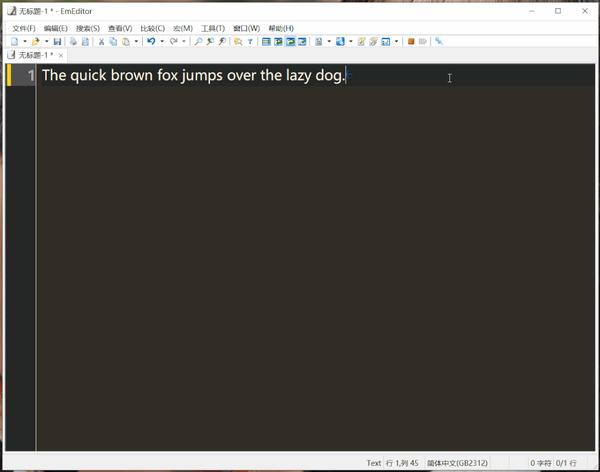Click the first yellow notes icon

361,42
